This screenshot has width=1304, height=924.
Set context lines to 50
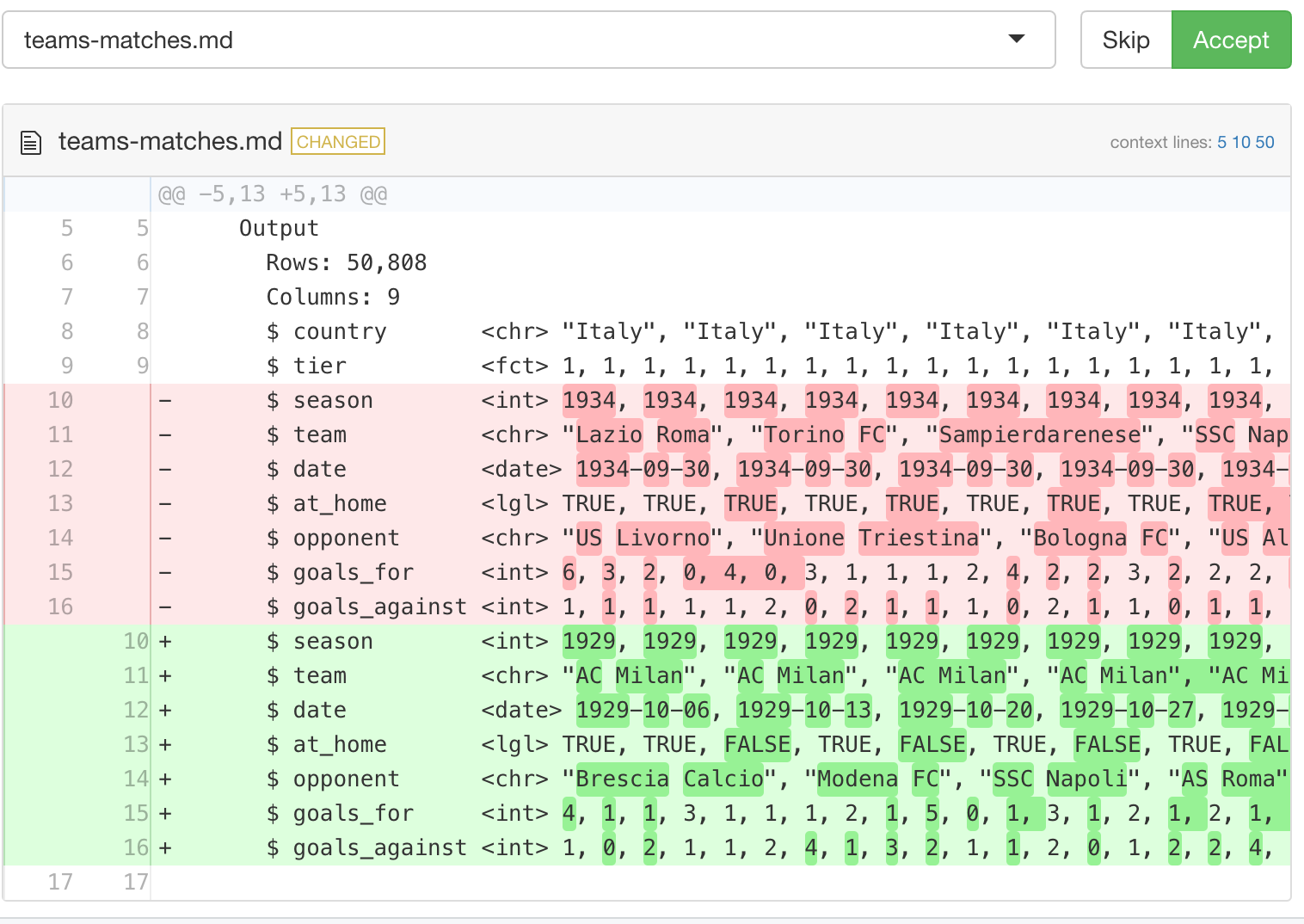click(1264, 141)
